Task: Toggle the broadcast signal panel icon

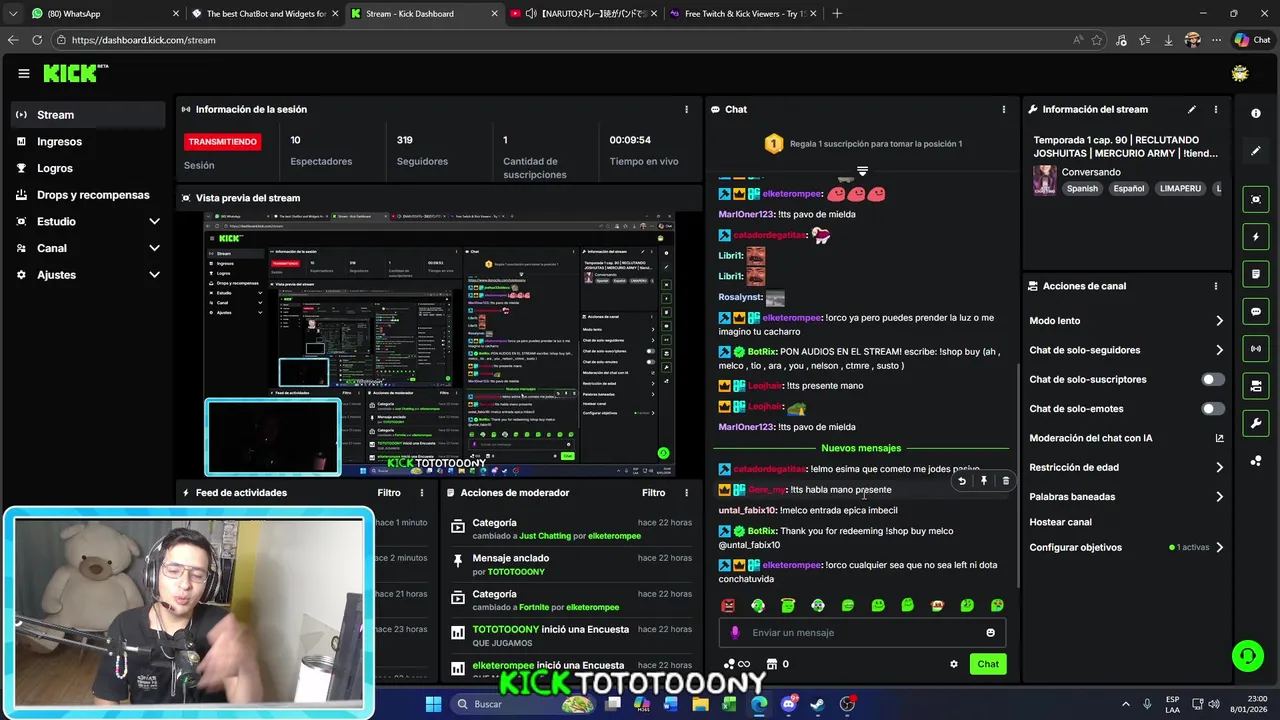Action: 1256,348
